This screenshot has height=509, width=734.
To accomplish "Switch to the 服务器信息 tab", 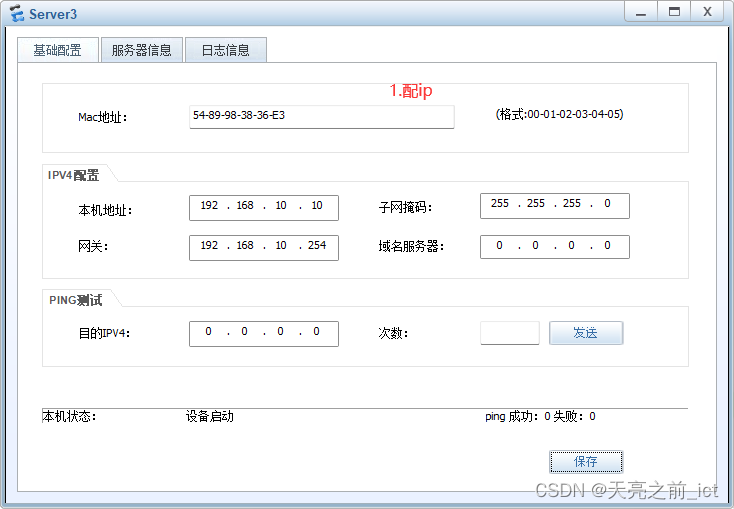I will coord(141,50).
